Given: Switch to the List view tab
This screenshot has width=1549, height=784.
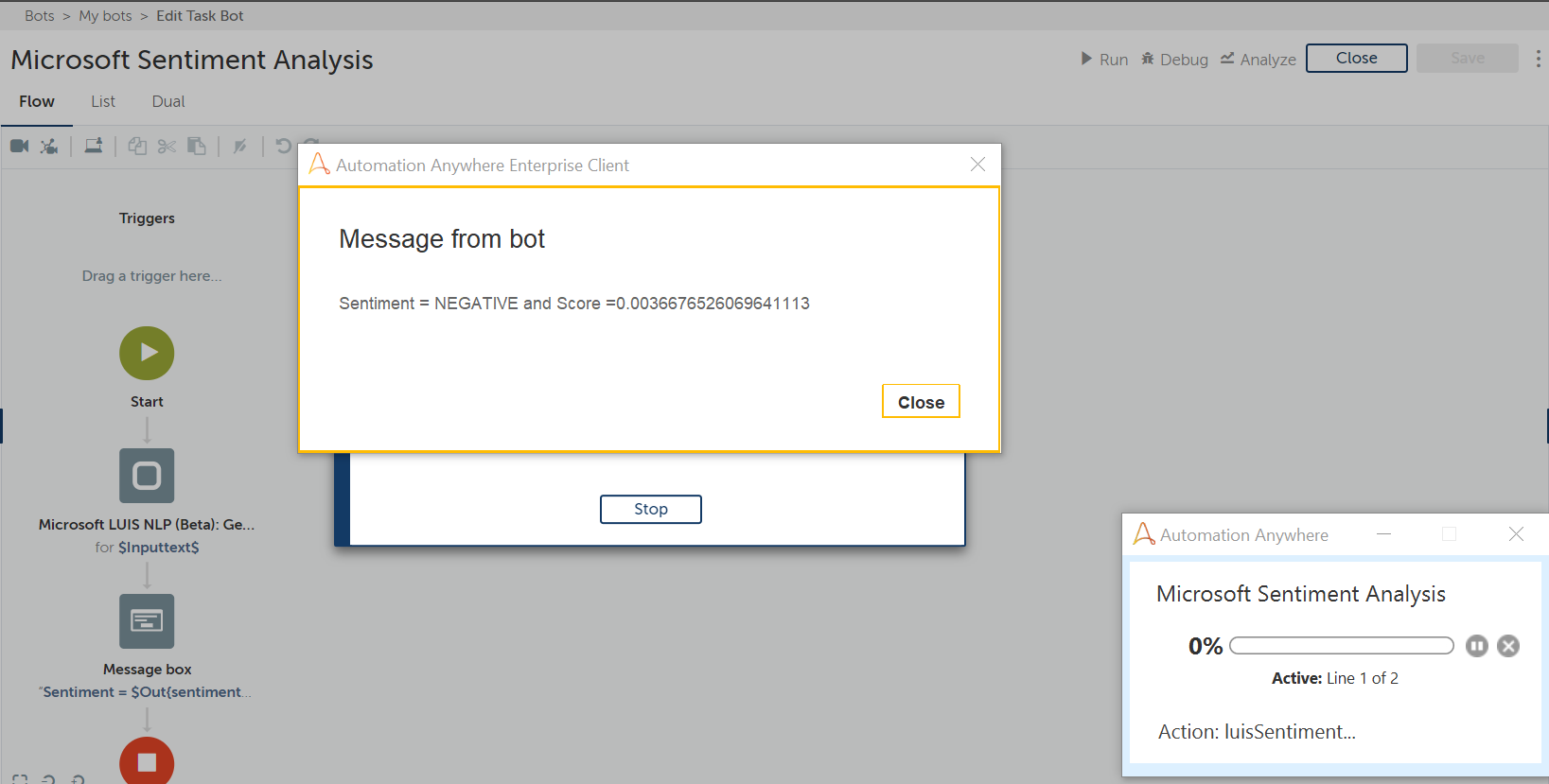Looking at the screenshot, I should point(103,102).
